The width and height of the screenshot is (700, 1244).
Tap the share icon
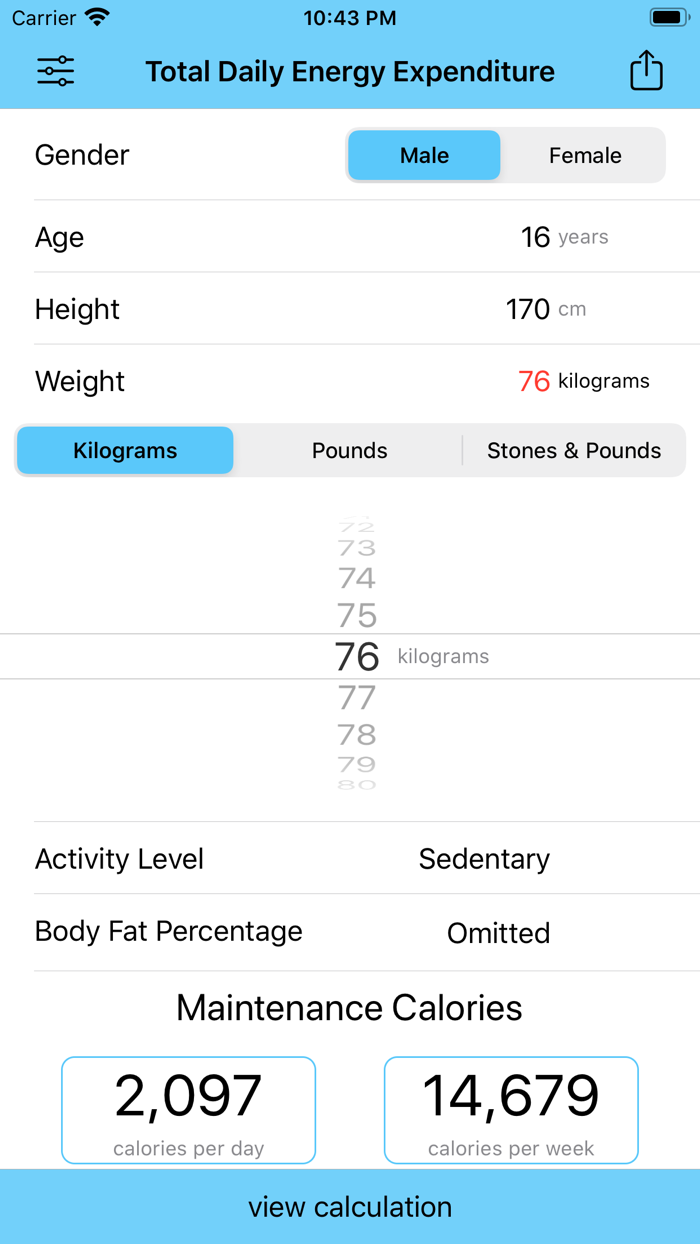click(646, 71)
